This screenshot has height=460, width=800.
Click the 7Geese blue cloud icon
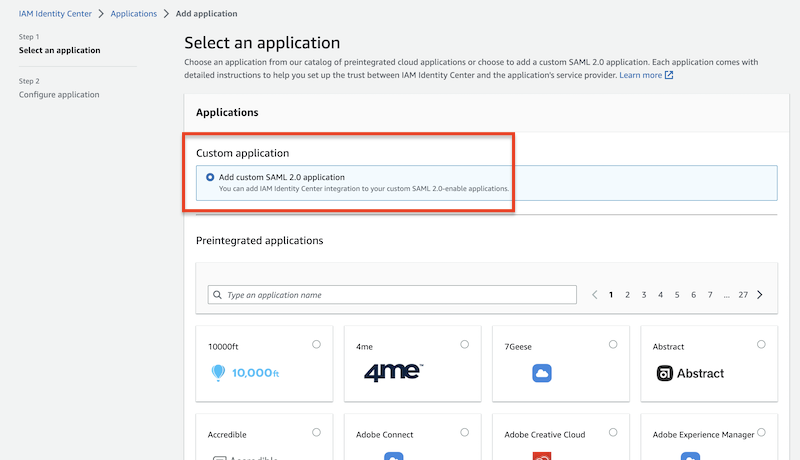542,373
